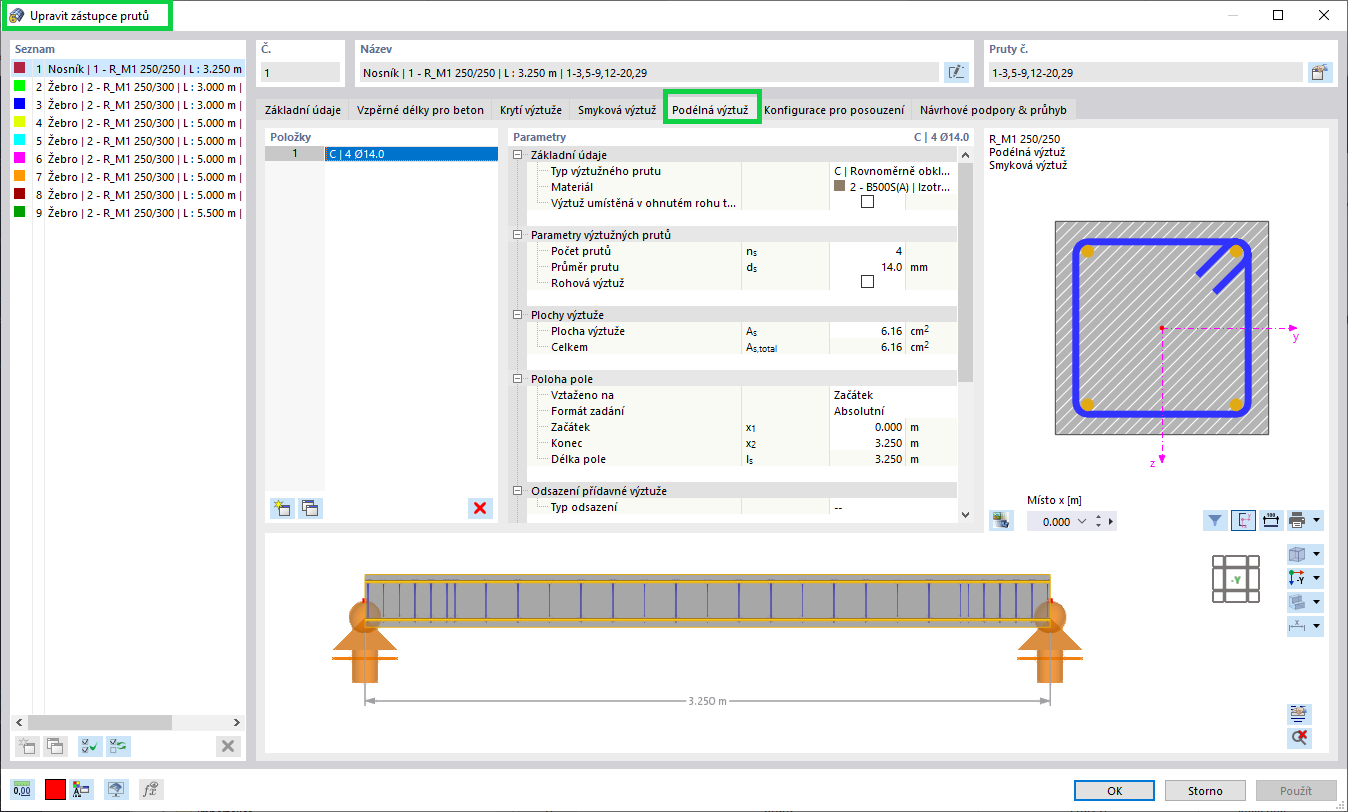Open the 'Vzpěrné délky pro beton' tab
The height and width of the screenshot is (812, 1348).
pos(420,110)
